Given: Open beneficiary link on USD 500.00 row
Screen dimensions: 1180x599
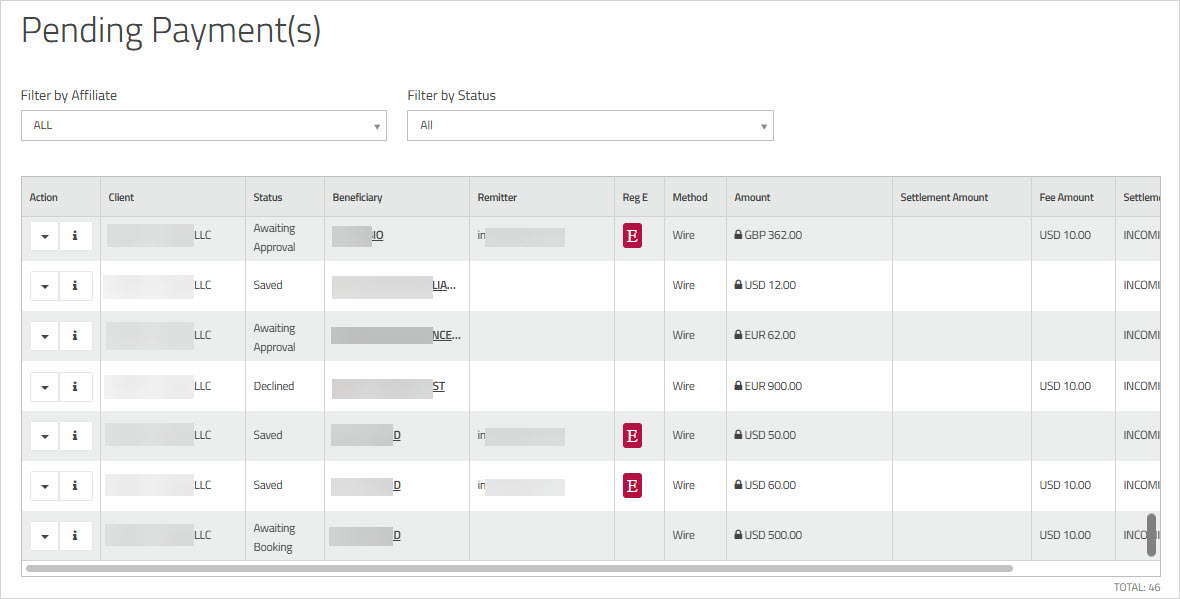Looking at the screenshot, I should [366, 535].
